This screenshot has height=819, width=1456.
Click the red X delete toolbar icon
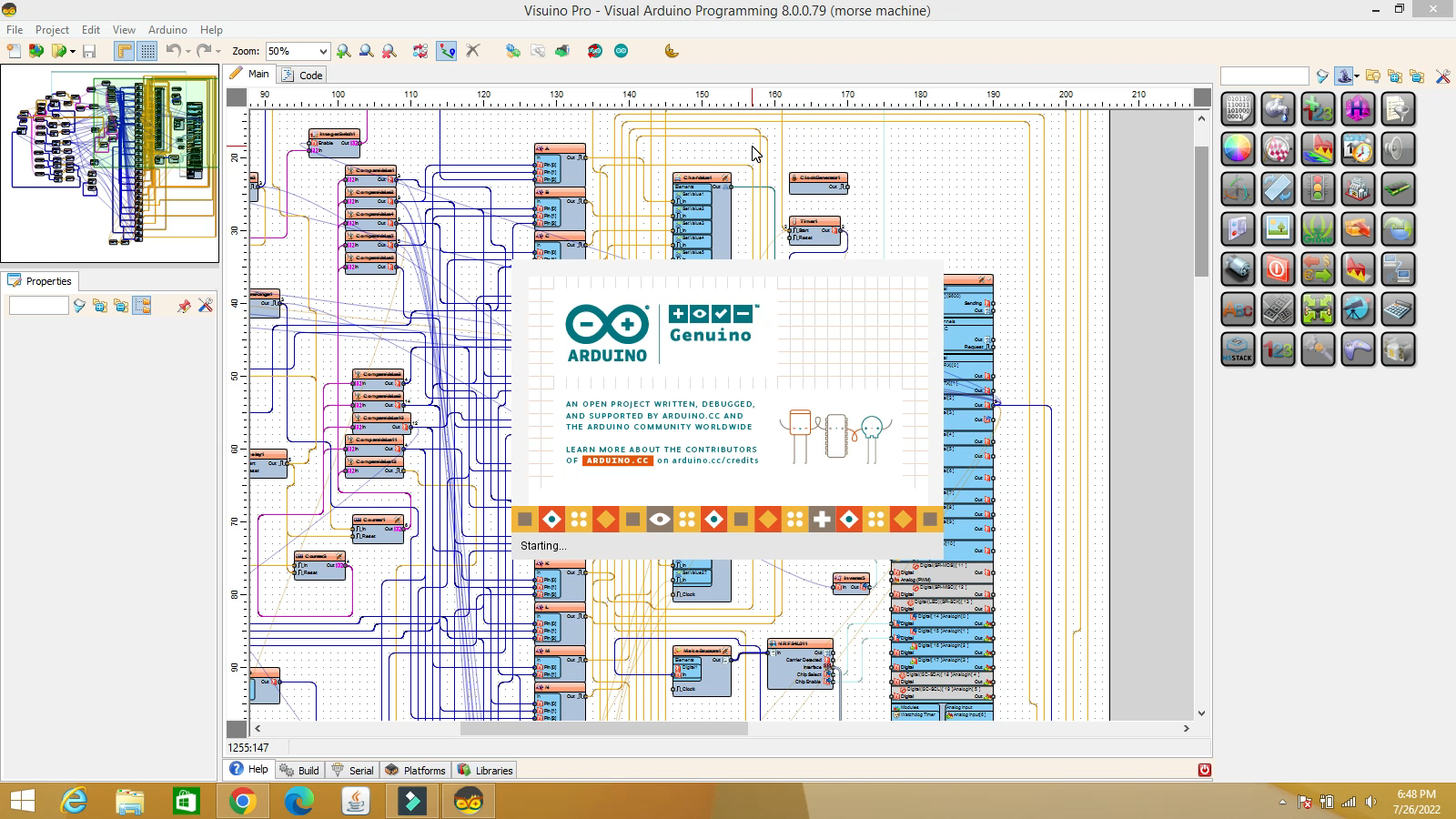(472, 52)
